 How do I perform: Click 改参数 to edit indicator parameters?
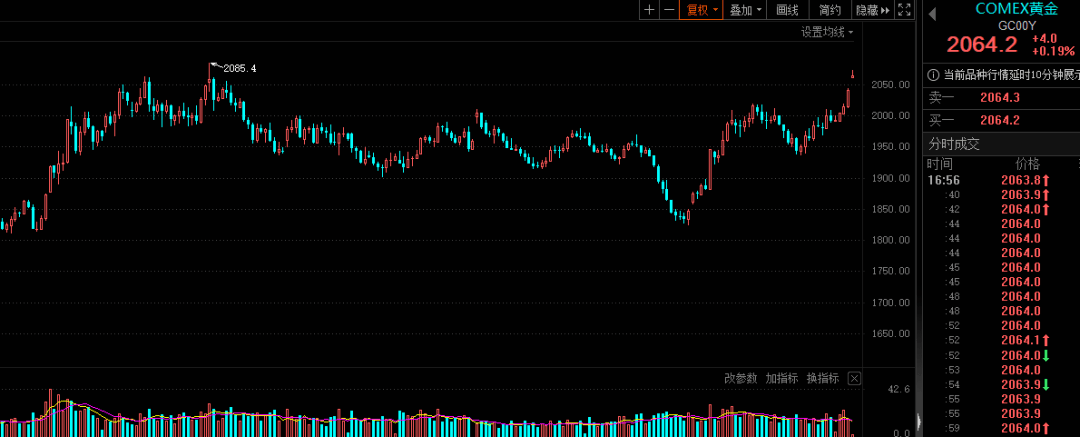pyautogui.click(x=740, y=378)
